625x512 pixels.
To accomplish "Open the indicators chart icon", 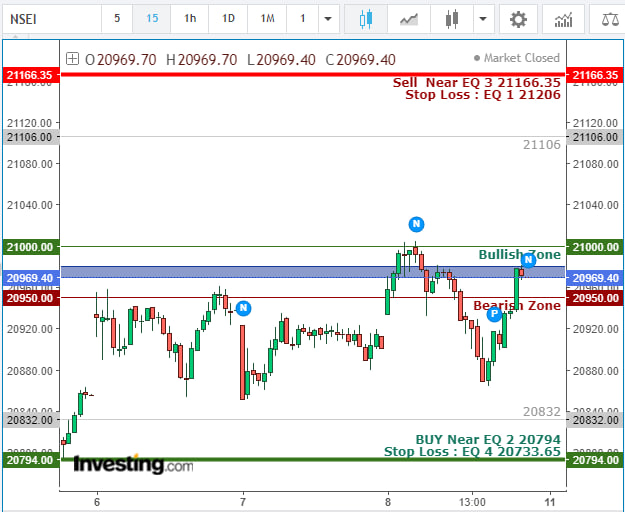I will click(563, 19).
